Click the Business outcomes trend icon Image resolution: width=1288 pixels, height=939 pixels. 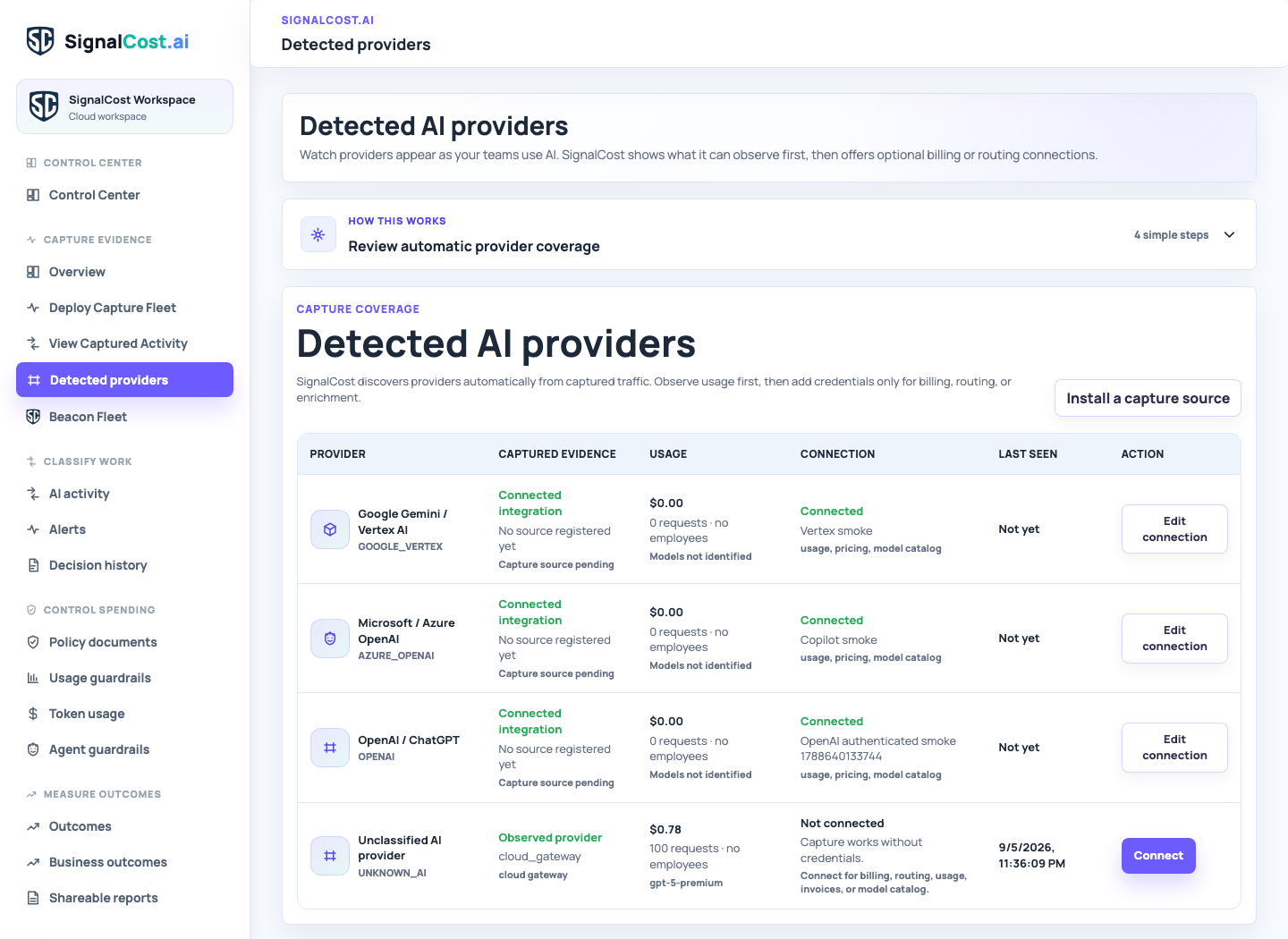click(x=33, y=862)
